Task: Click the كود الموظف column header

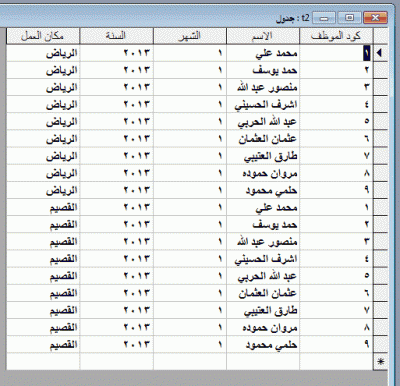Action: coord(336,36)
